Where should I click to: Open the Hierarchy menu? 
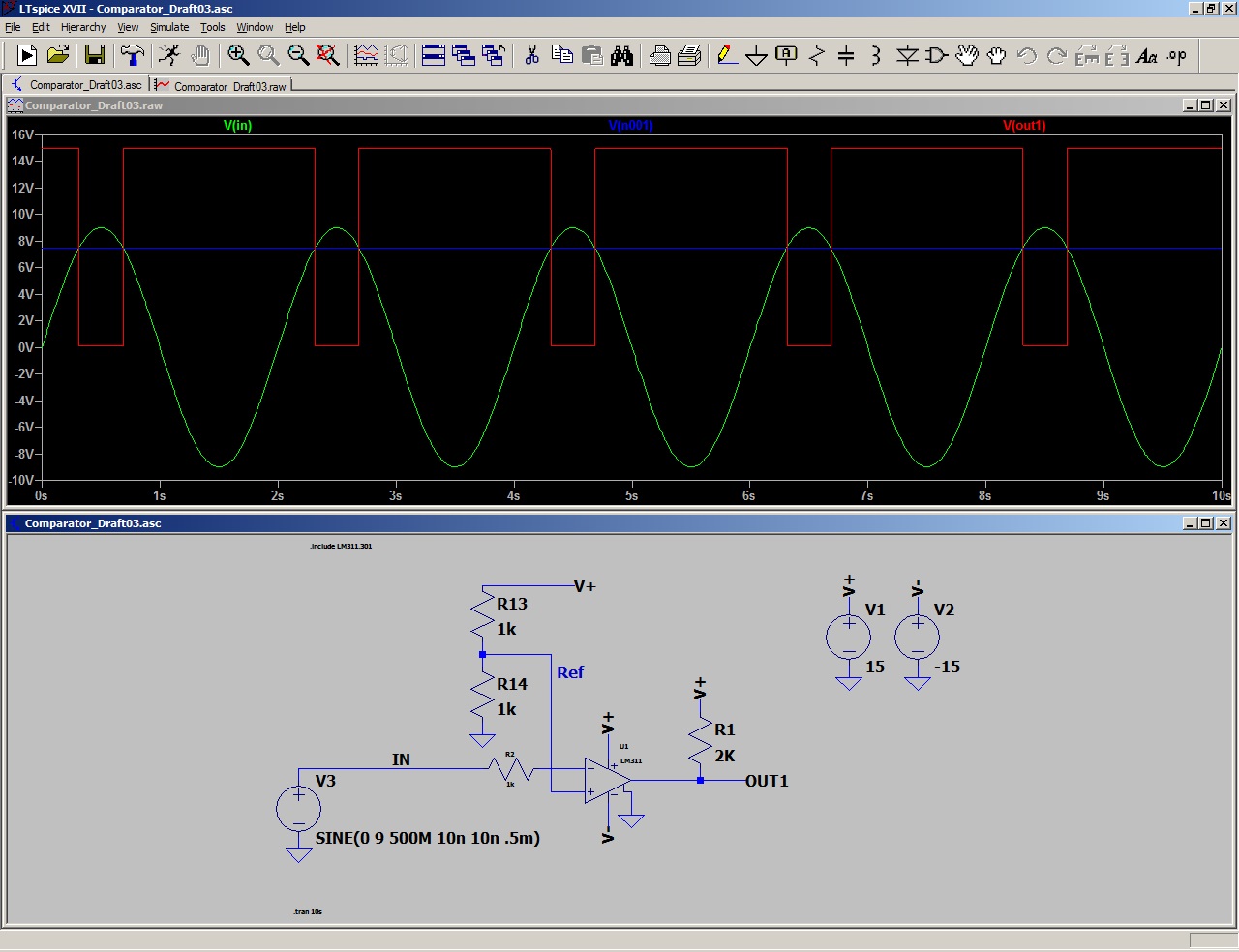[83, 27]
